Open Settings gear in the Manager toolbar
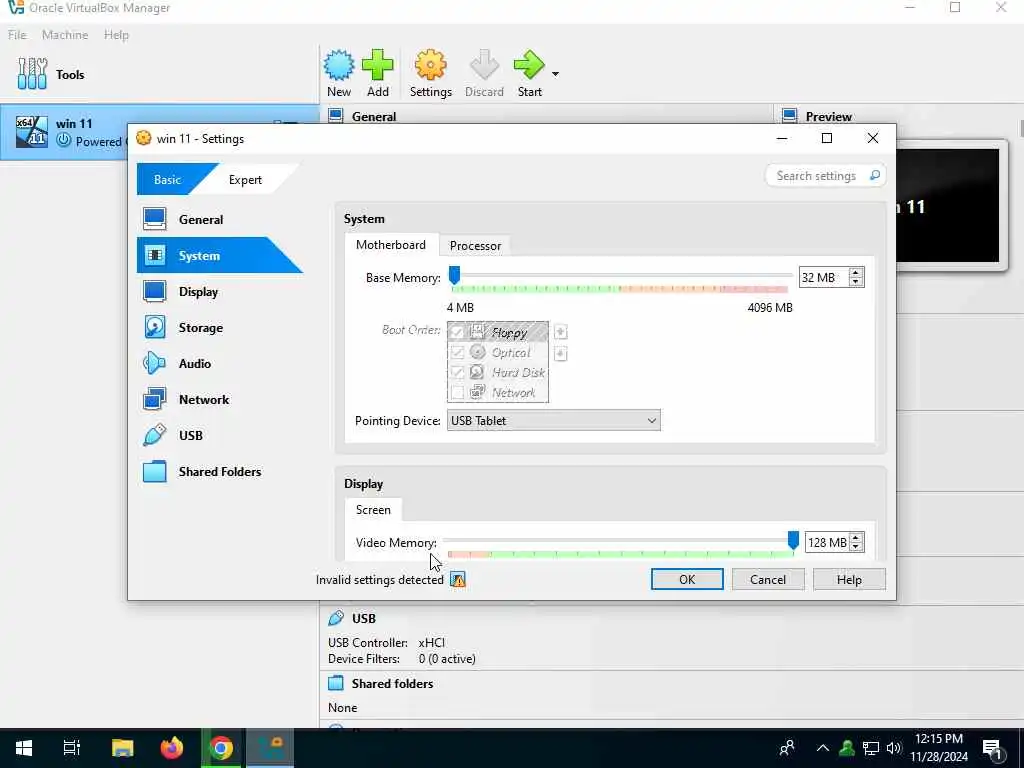The width and height of the screenshot is (1024, 768). (430, 65)
